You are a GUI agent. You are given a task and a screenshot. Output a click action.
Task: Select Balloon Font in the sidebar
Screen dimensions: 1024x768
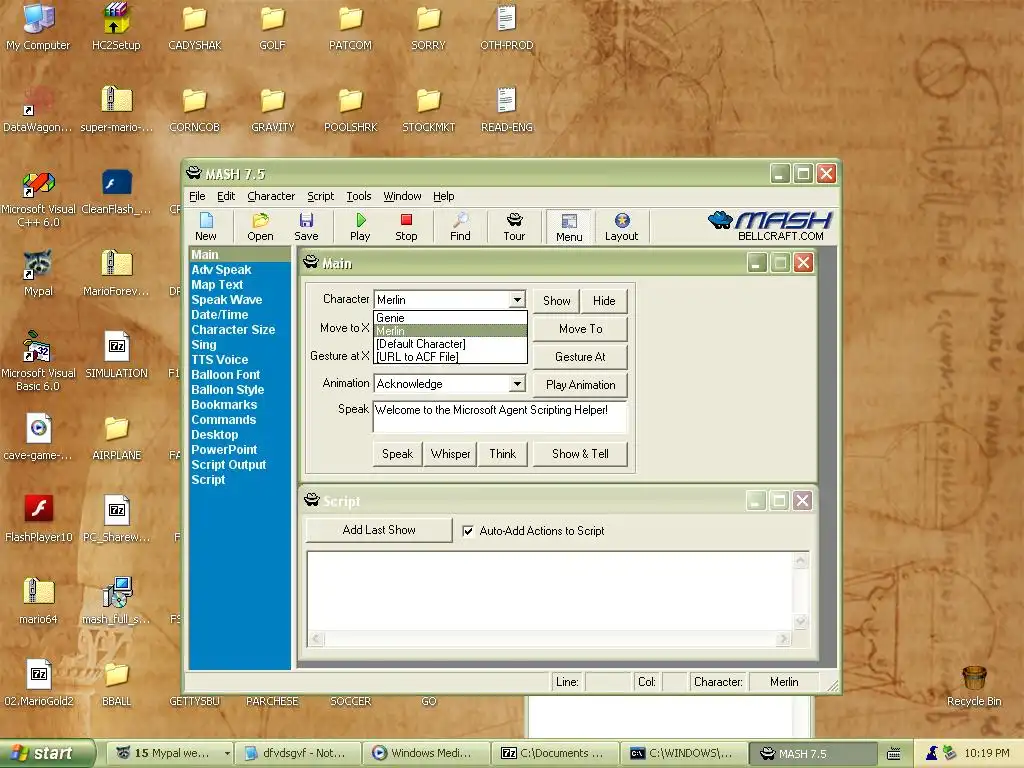pyautogui.click(x=225, y=375)
